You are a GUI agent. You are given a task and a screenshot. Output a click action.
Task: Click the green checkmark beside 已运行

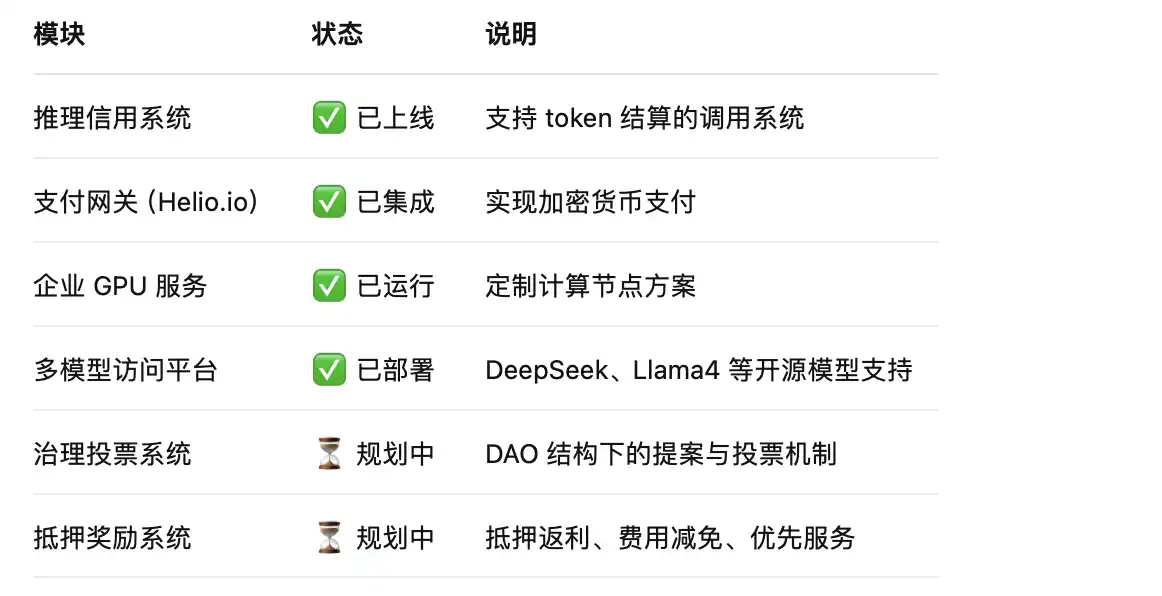(329, 287)
